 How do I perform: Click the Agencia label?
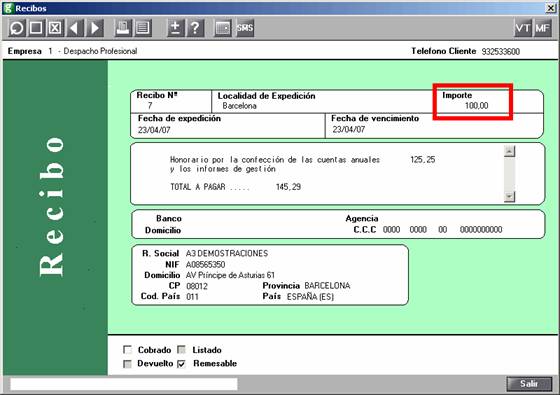click(x=362, y=219)
